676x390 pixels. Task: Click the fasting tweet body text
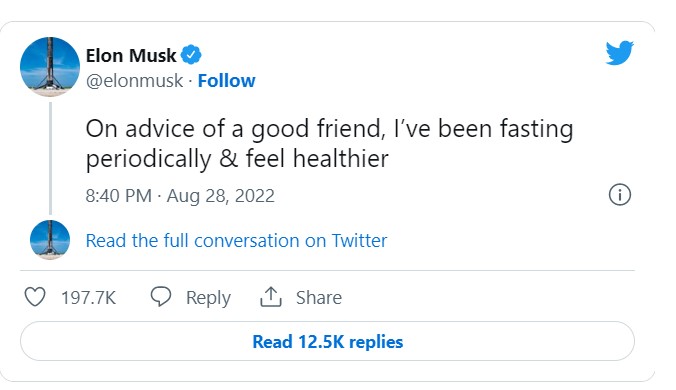[329, 144]
